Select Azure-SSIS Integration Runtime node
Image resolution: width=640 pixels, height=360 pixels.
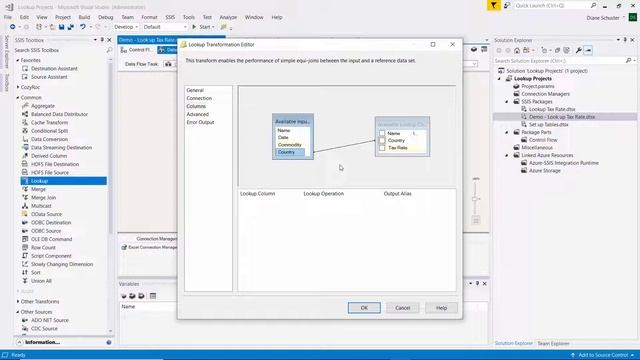tap(563, 163)
